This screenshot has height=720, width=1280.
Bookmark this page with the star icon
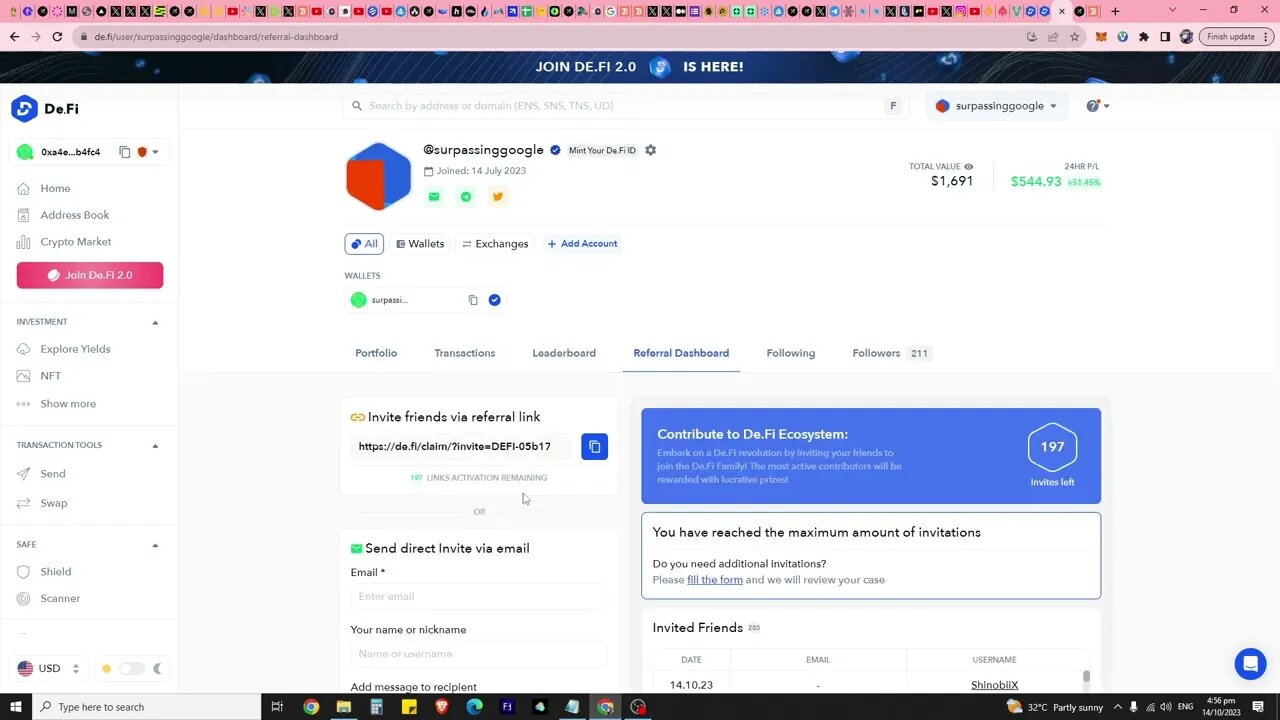click(1075, 37)
